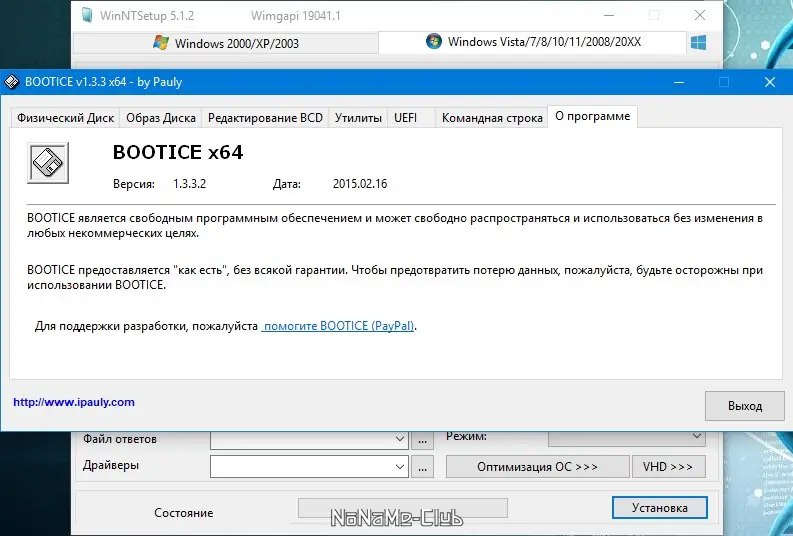Minimize the WinNTSetup window
Viewport: 793px width, 536px height.
(x=609, y=15)
